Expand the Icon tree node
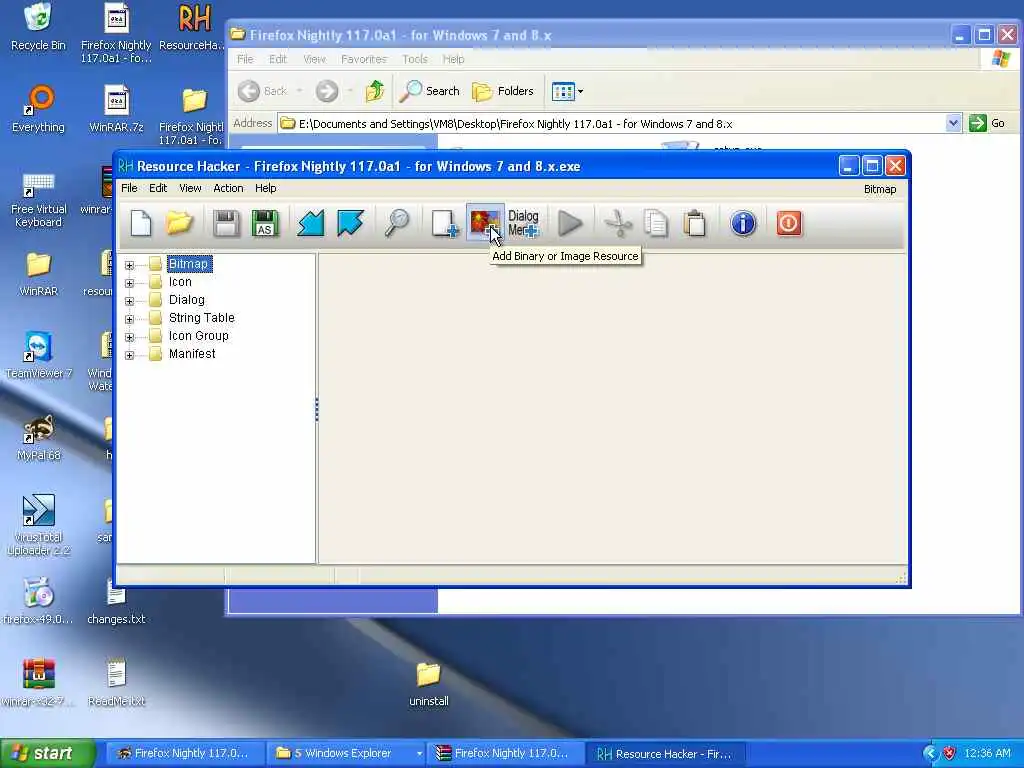The width and height of the screenshot is (1024, 768). click(129, 283)
